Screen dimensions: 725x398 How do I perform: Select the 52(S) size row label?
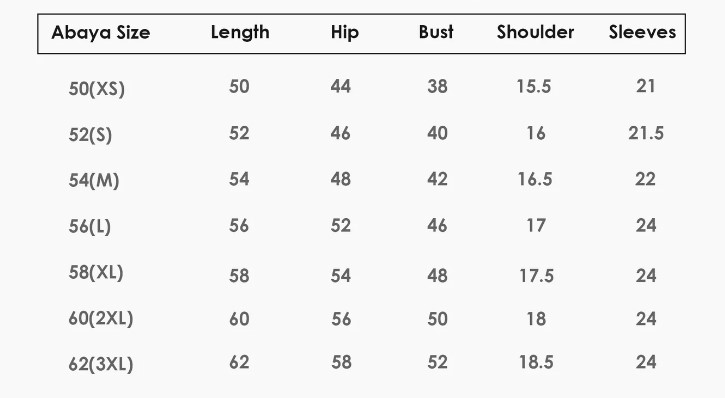pos(90,135)
